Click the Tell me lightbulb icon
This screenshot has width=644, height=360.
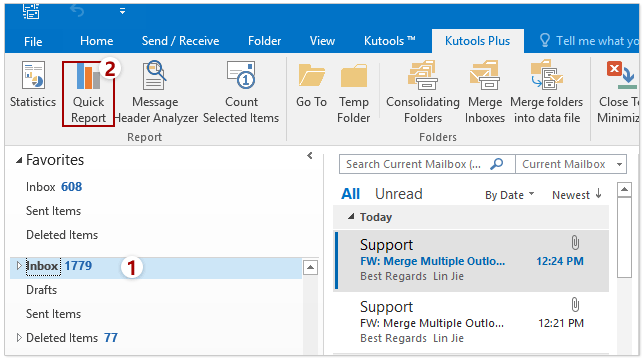pos(545,40)
